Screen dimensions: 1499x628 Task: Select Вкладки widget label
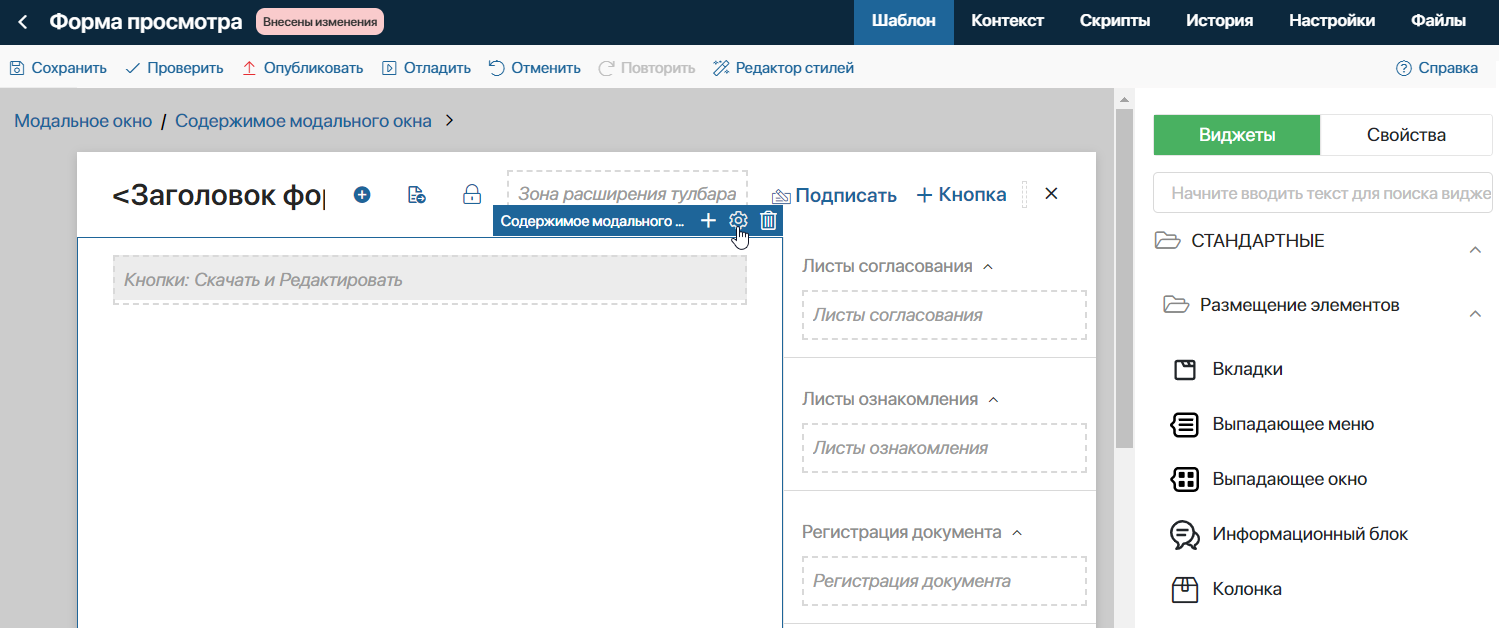(x=1247, y=369)
